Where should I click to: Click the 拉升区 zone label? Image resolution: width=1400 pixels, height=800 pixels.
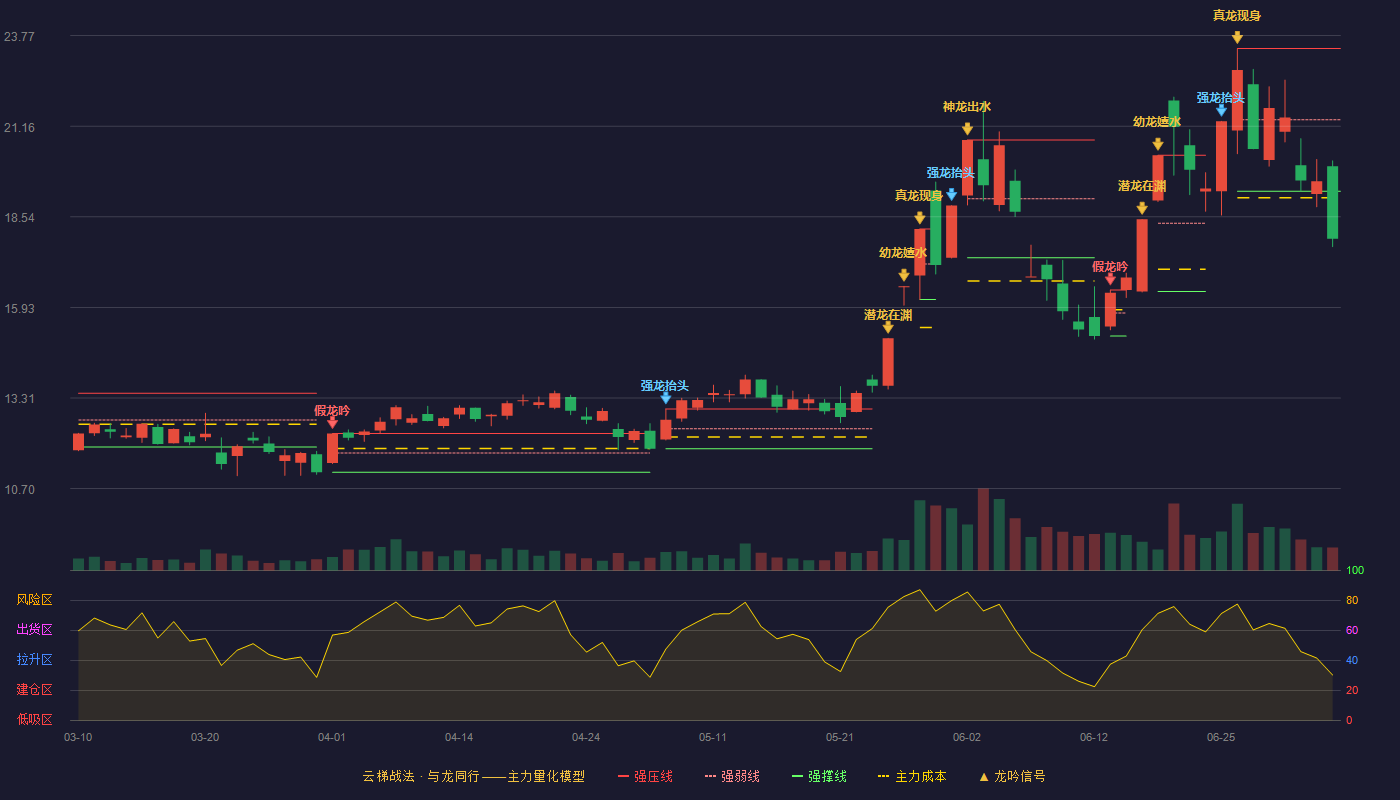coord(34,660)
